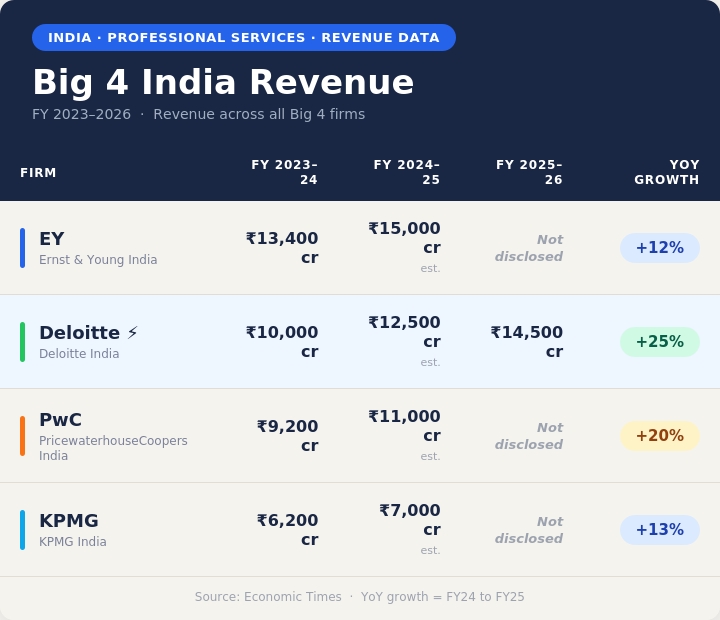Click the 'est.' label under EY's ₹15,000 cr
Viewport: 720px width, 620px height.
click(430, 268)
